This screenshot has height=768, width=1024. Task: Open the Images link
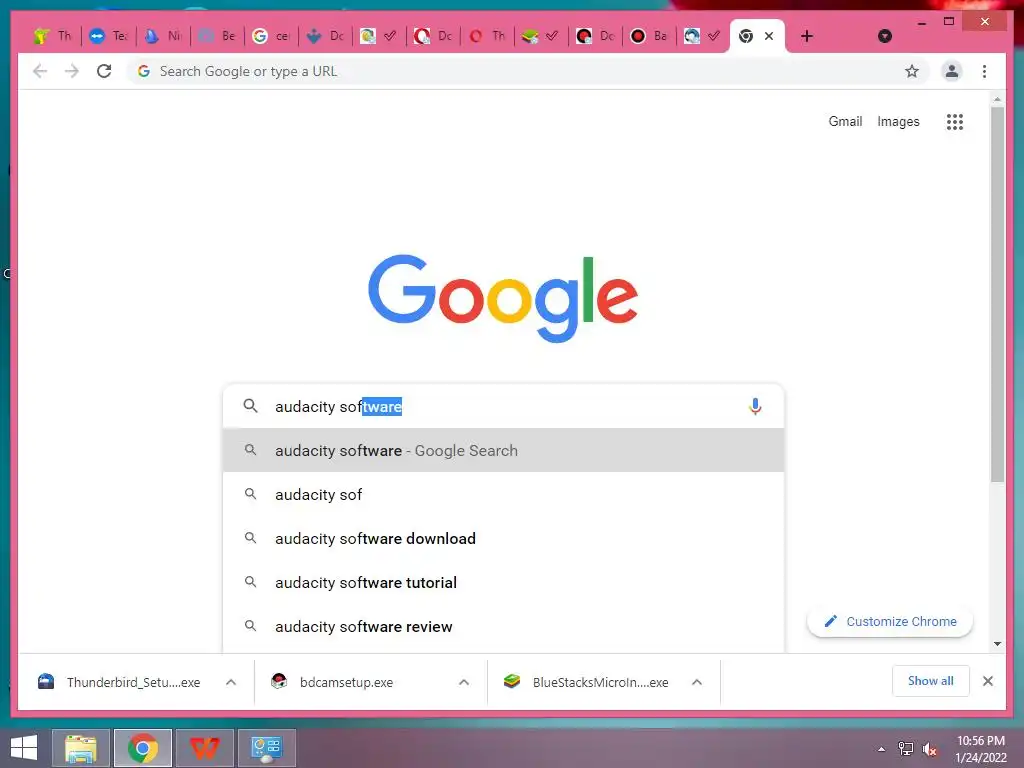point(898,121)
